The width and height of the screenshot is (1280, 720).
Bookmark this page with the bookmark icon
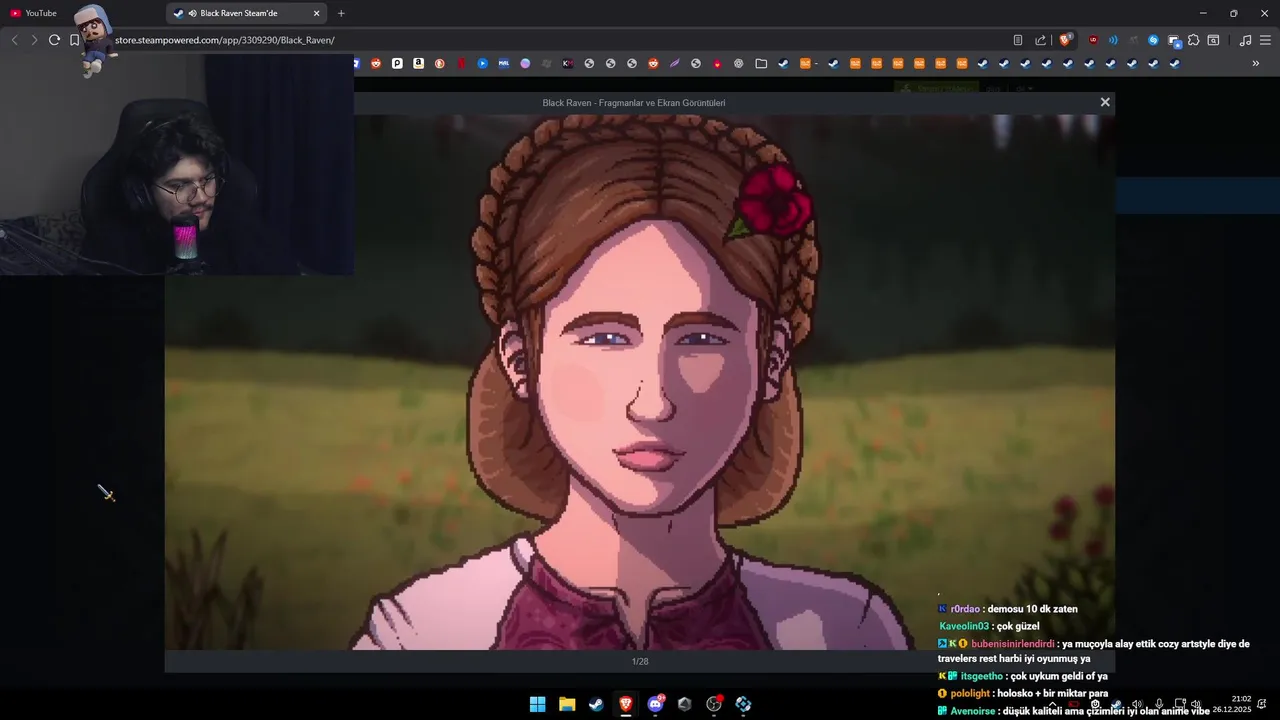74,40
